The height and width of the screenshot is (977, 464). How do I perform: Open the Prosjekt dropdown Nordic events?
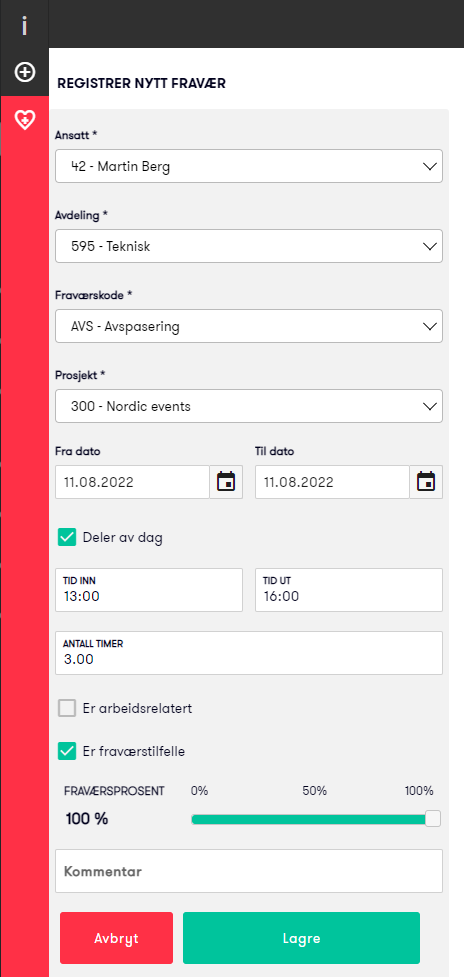249,406
